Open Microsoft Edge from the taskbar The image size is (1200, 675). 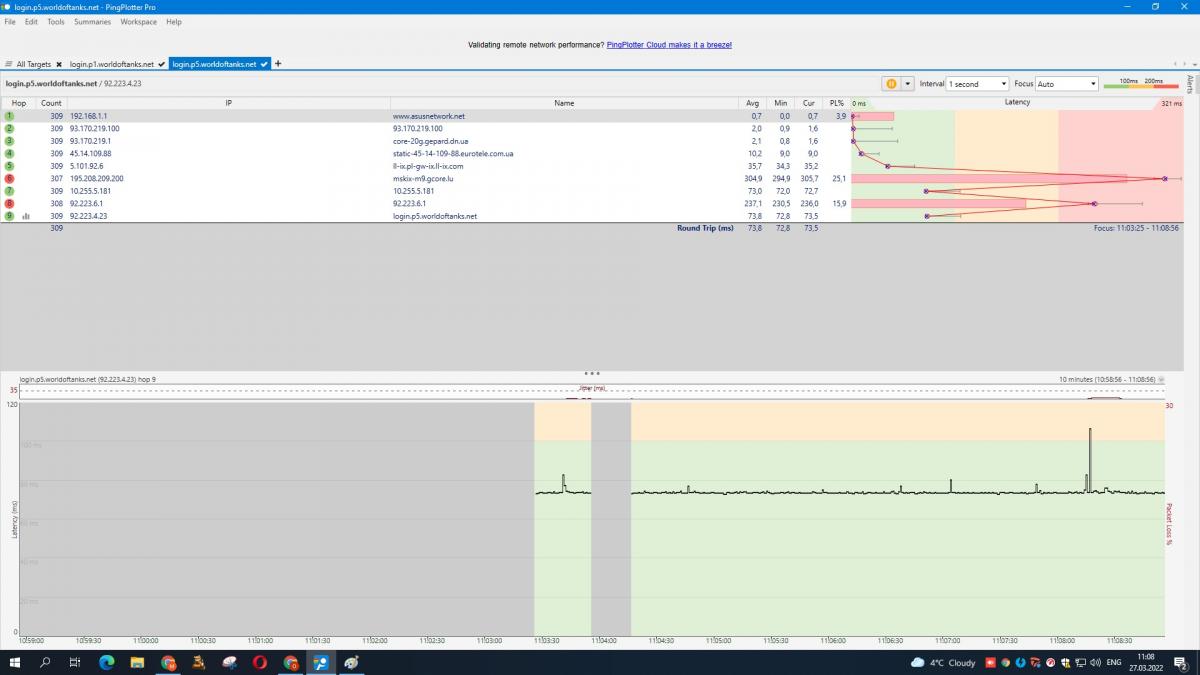point(106,662)
